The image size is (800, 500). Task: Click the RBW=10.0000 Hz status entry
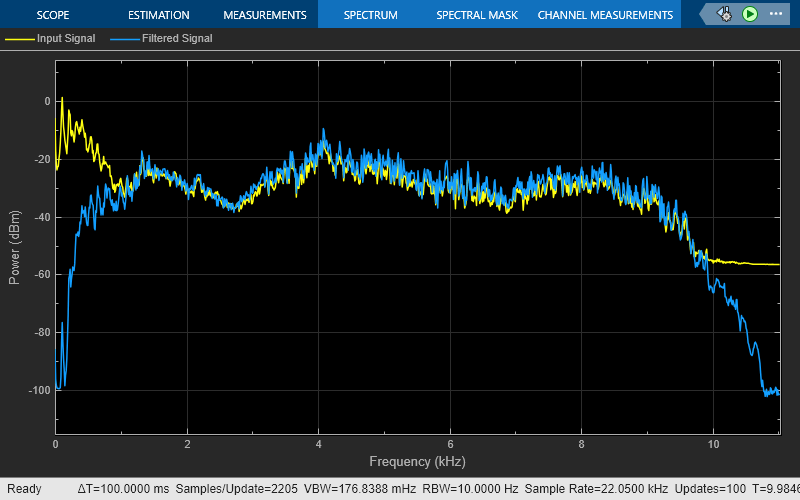[x=470, y=489]
